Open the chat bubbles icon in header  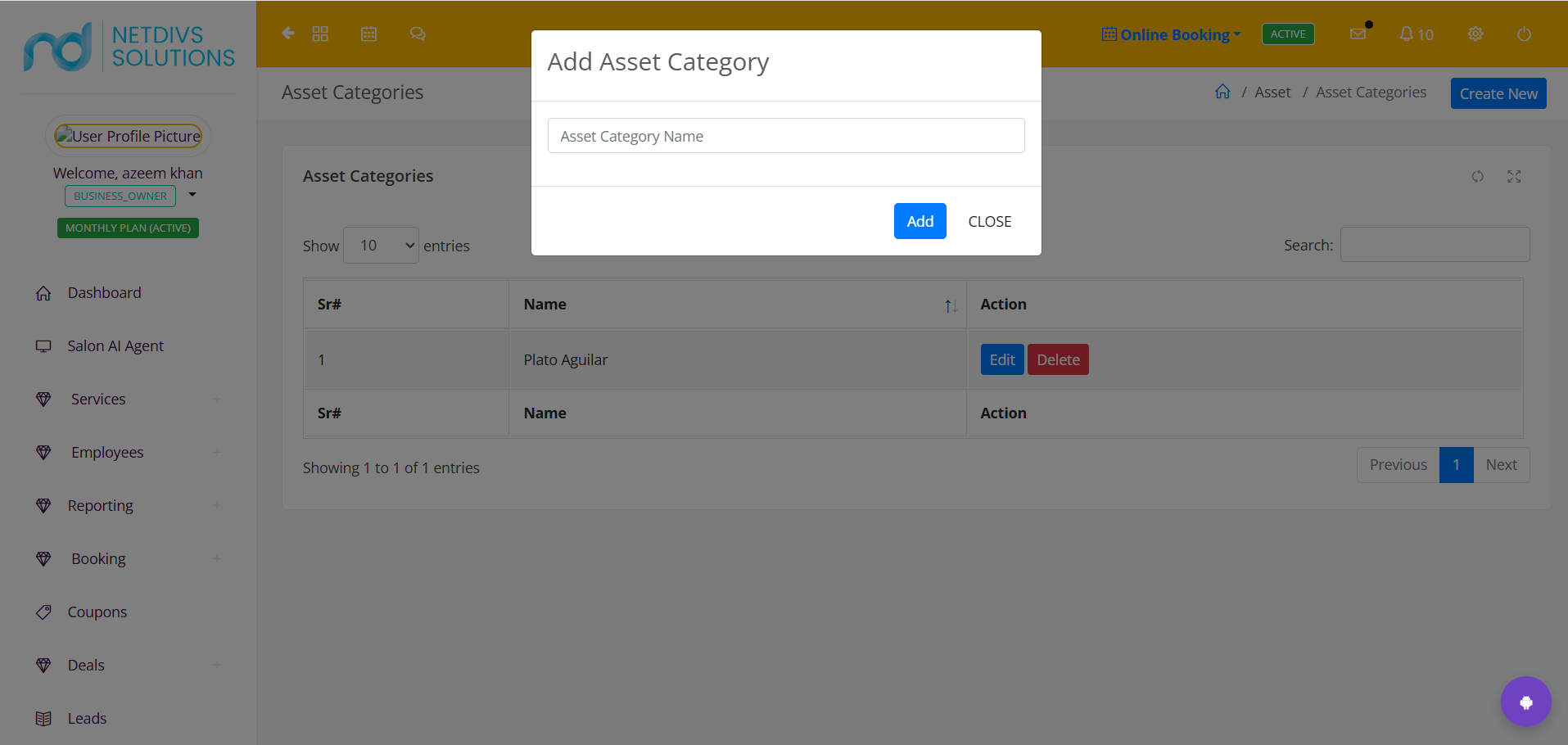(418, 34)
